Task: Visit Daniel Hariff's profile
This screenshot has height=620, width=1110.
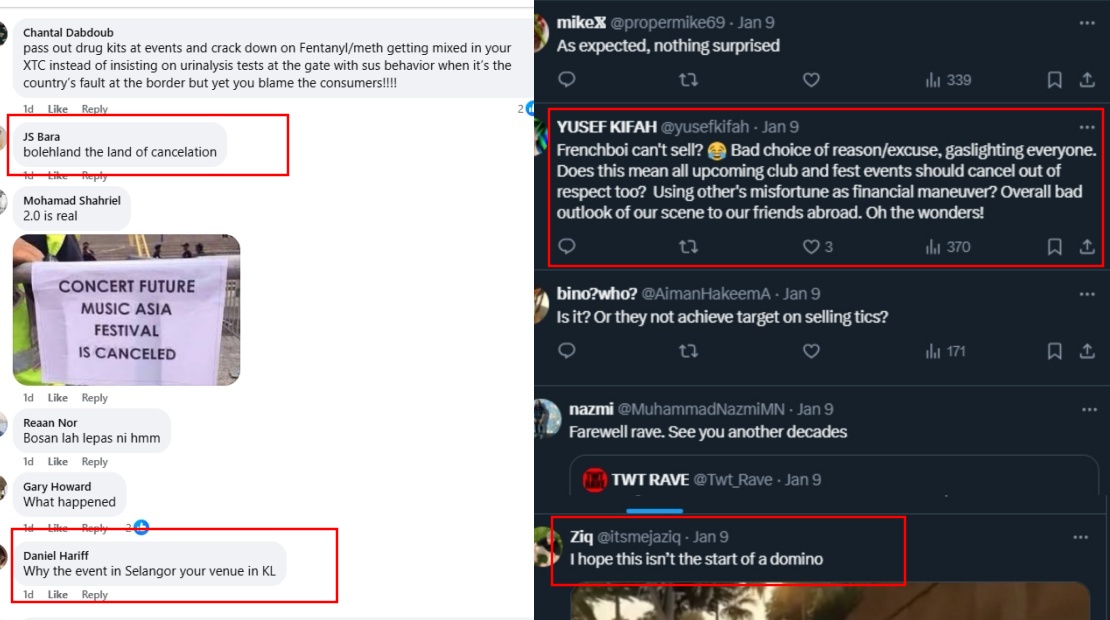Action: point(57,555)
